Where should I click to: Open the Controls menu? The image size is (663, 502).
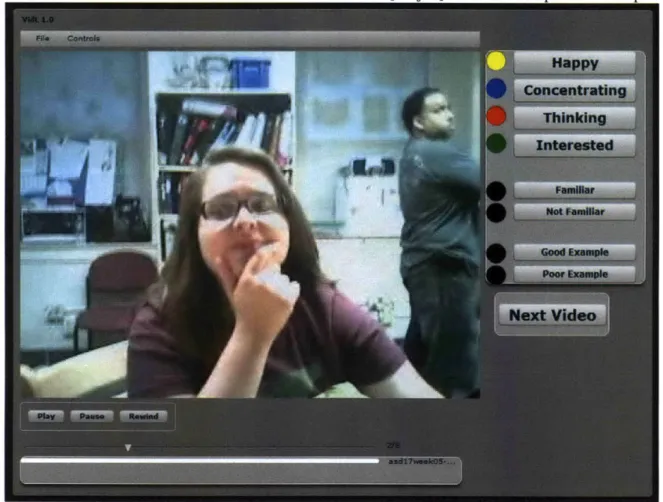coord(84,38)
